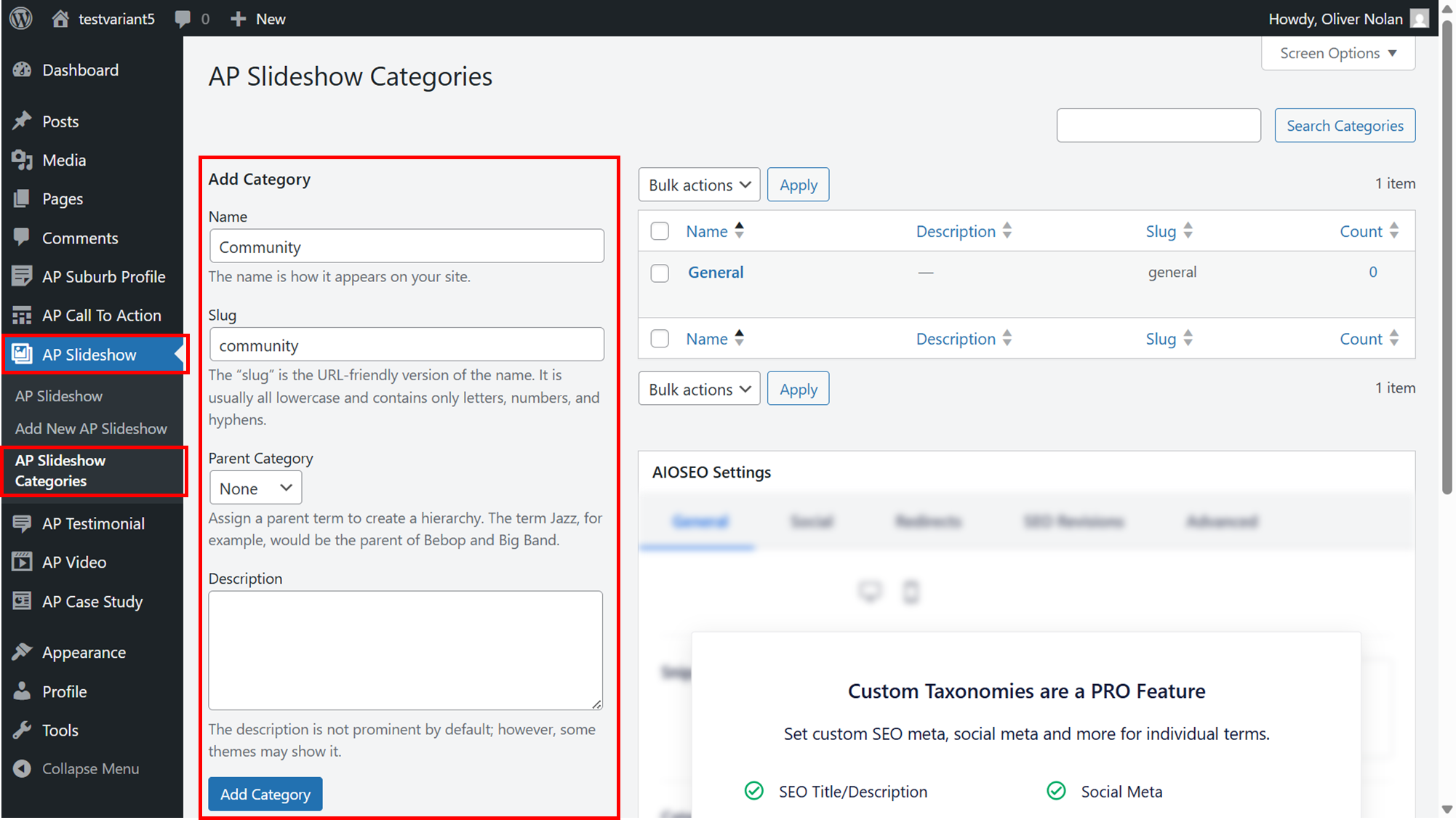Click the Pages icon in sidebar

point(23,198)
